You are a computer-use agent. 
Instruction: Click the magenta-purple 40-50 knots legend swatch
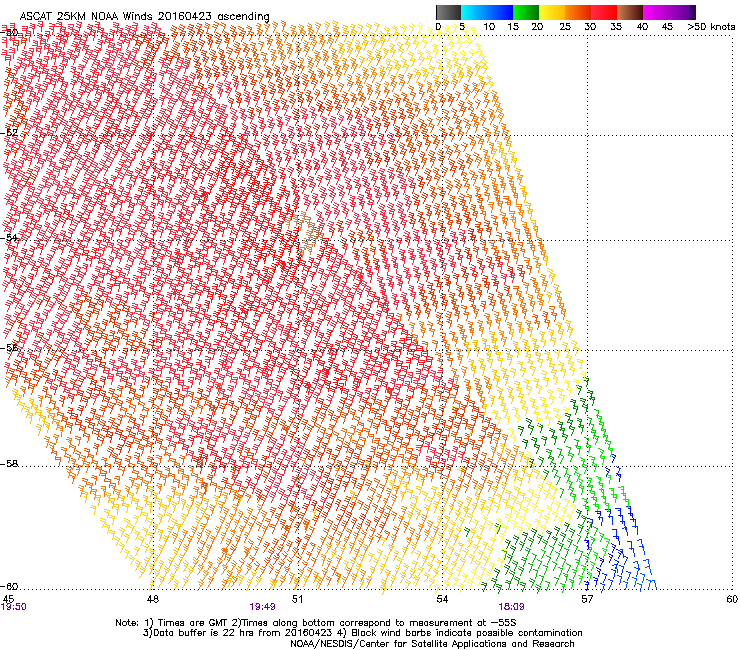click(669, 12)
